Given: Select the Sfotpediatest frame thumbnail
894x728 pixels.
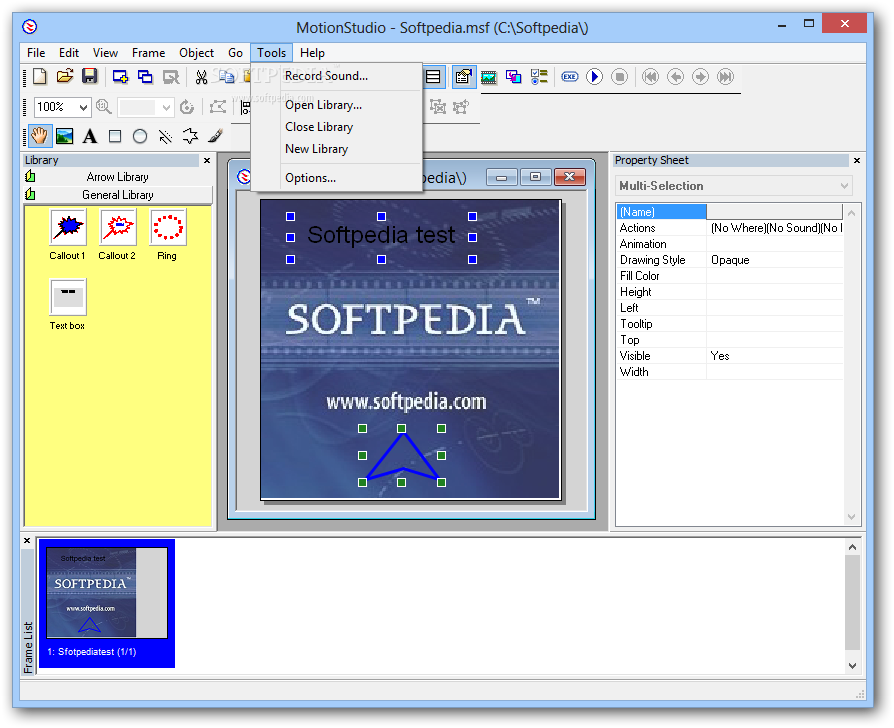Looking at the screenshot, I should 107,603.
